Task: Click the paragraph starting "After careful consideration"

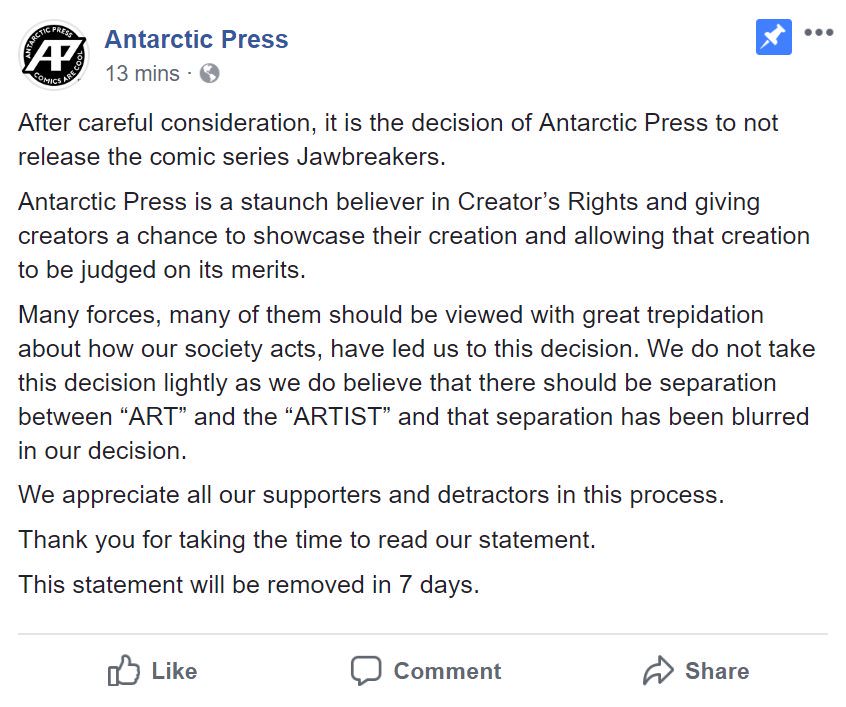Action: click(x=398, y=140)
